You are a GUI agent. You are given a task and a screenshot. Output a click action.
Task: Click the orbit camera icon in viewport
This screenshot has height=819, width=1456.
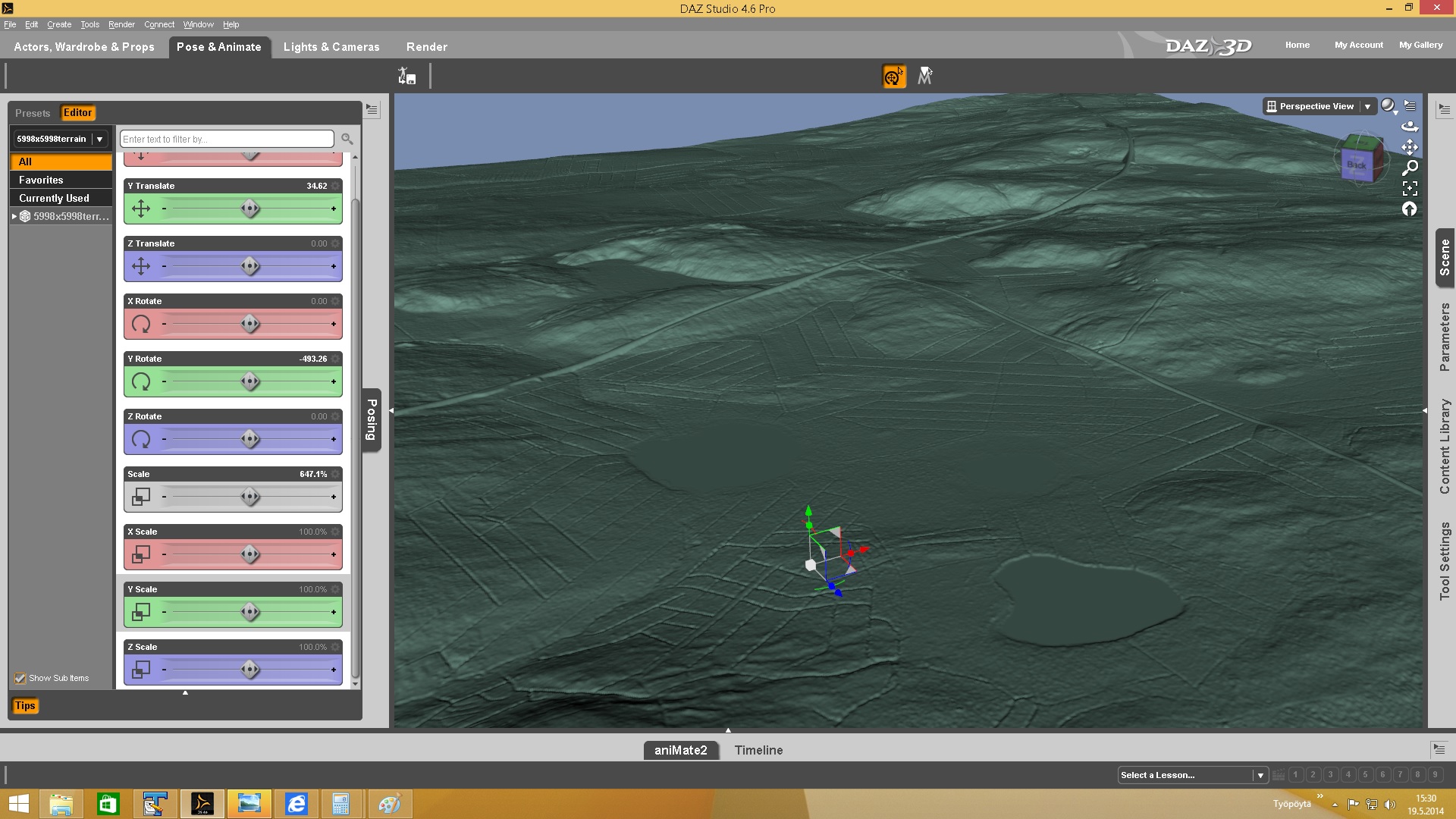[1409, 127]
